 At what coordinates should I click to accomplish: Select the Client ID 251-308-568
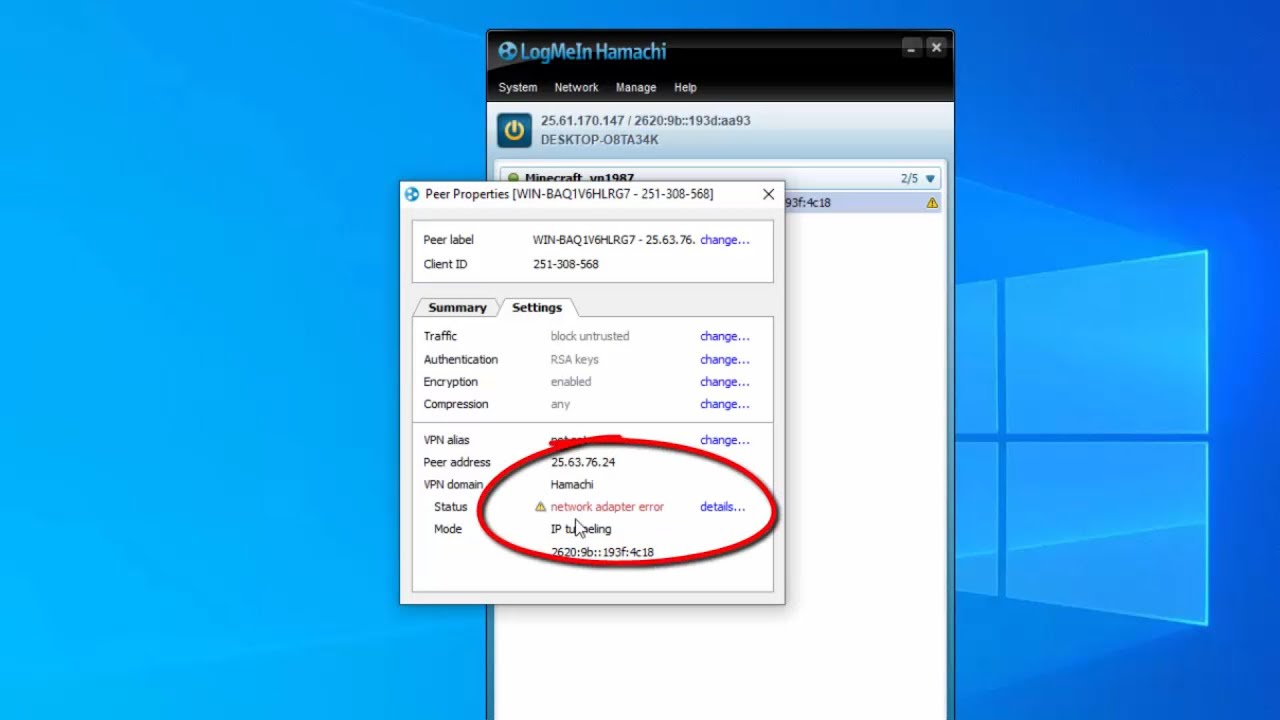(566, 265)
